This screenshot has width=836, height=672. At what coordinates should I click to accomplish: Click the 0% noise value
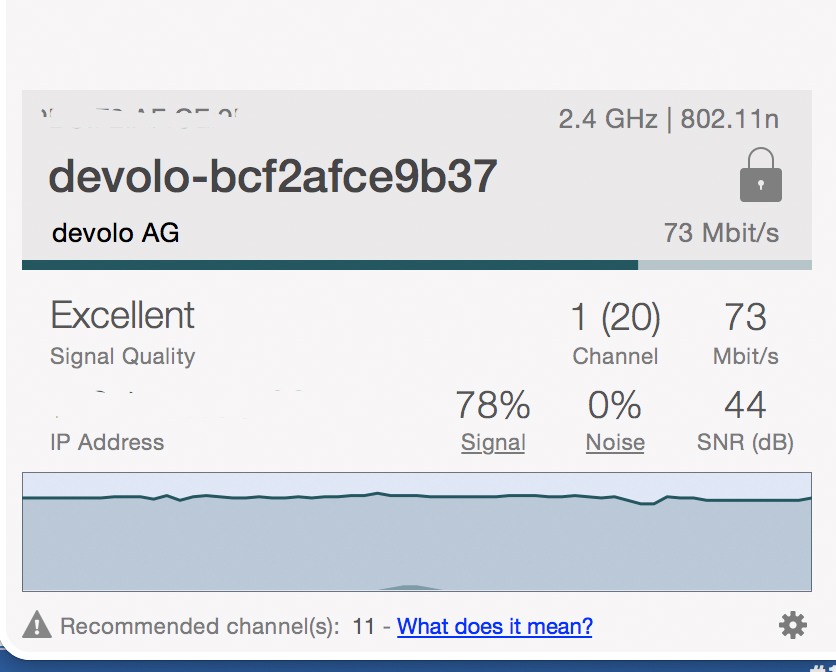tap(614, 405)
